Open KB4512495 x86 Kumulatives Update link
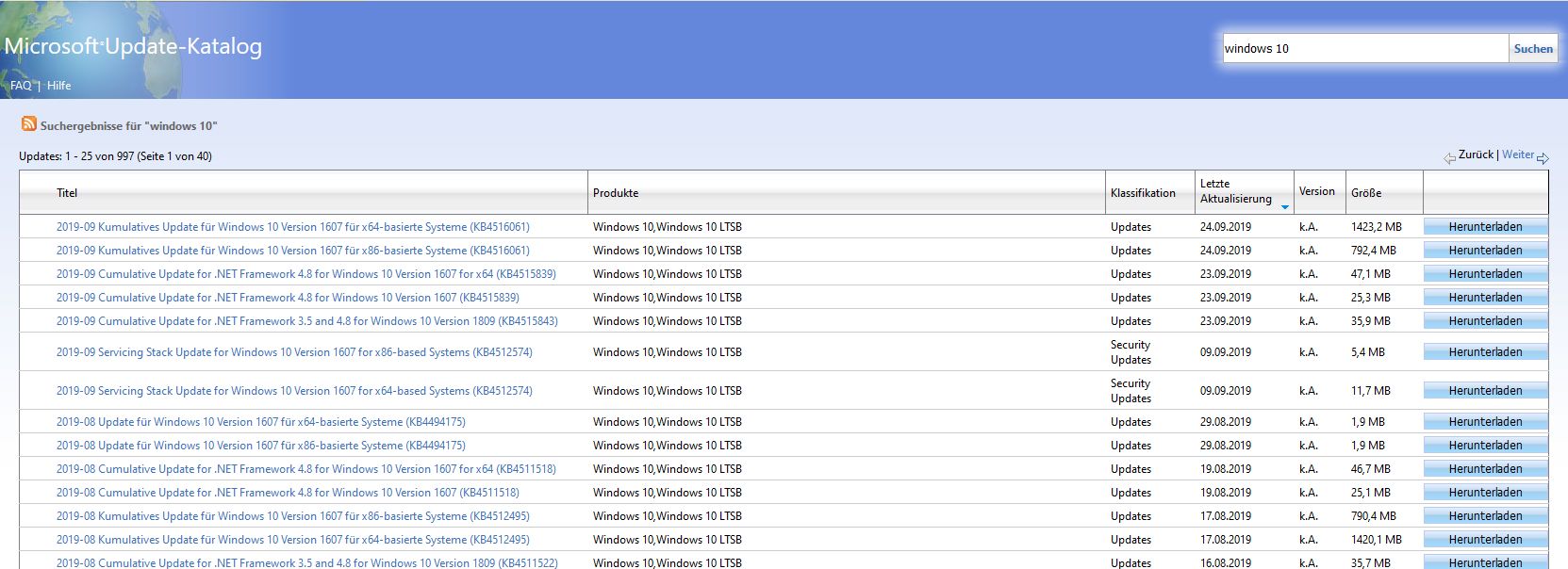This screenshot has width=1568, height=569. (293, 516)
